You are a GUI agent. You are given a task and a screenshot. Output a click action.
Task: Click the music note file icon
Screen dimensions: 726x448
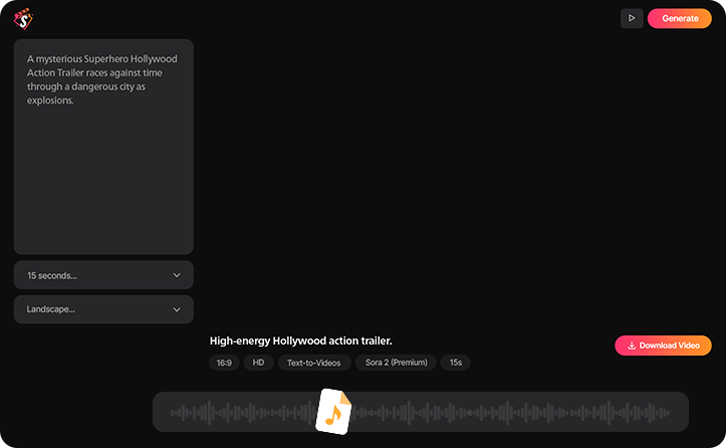333,411
